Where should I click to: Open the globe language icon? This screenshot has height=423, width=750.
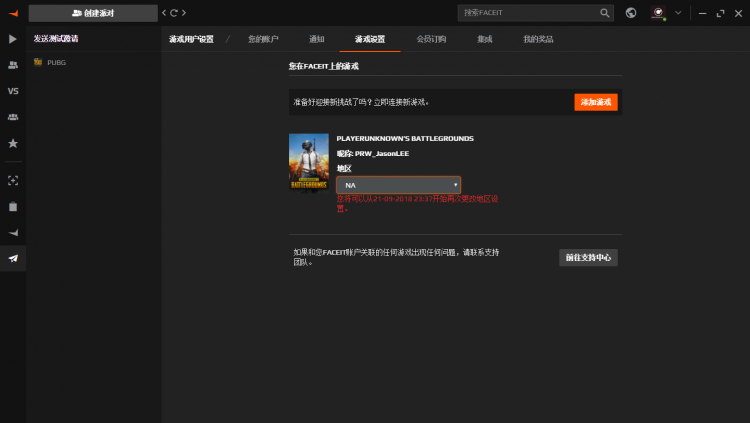click(x=631, y=13)
